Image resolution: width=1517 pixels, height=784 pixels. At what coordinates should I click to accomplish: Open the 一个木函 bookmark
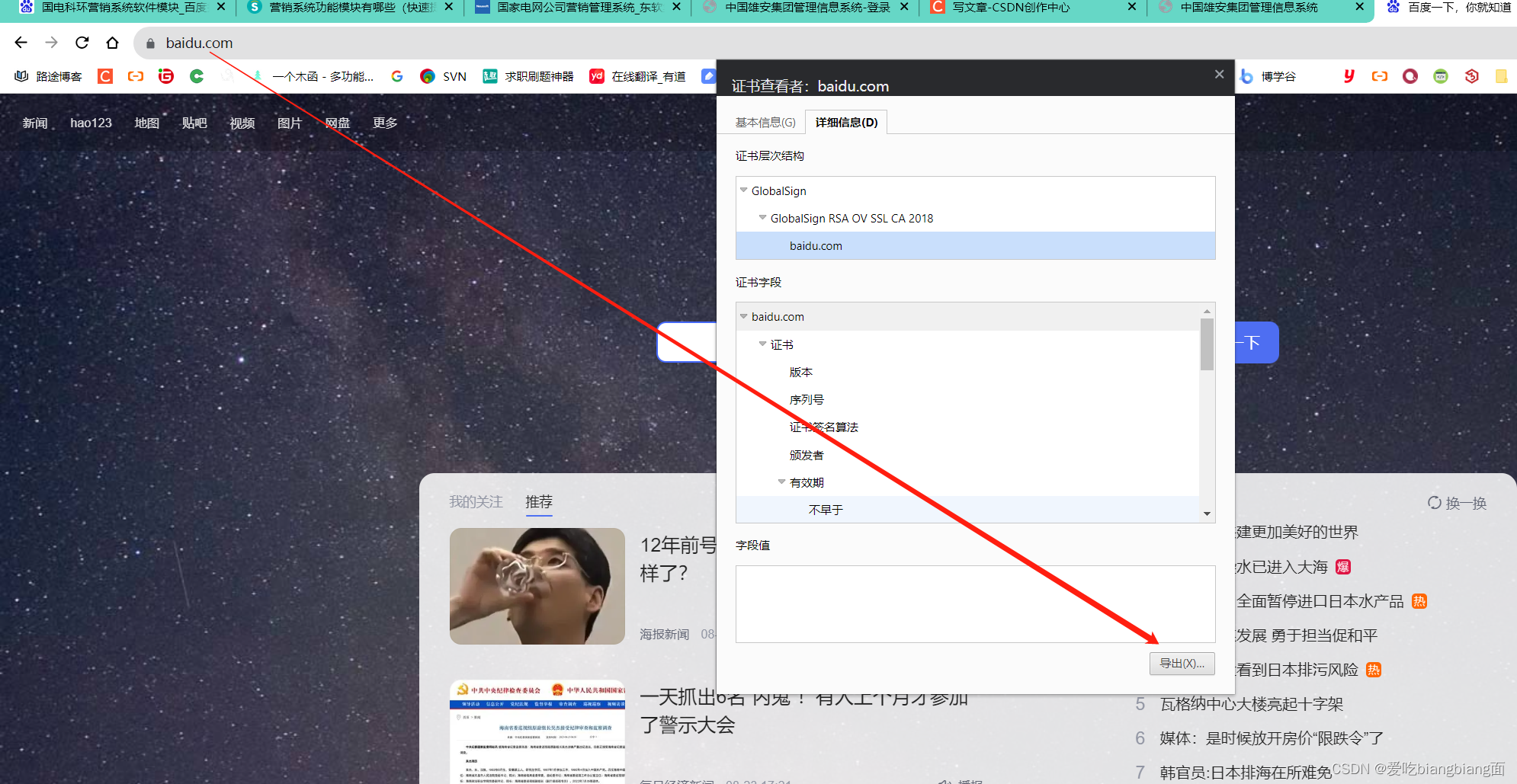[x=313, y=76]
